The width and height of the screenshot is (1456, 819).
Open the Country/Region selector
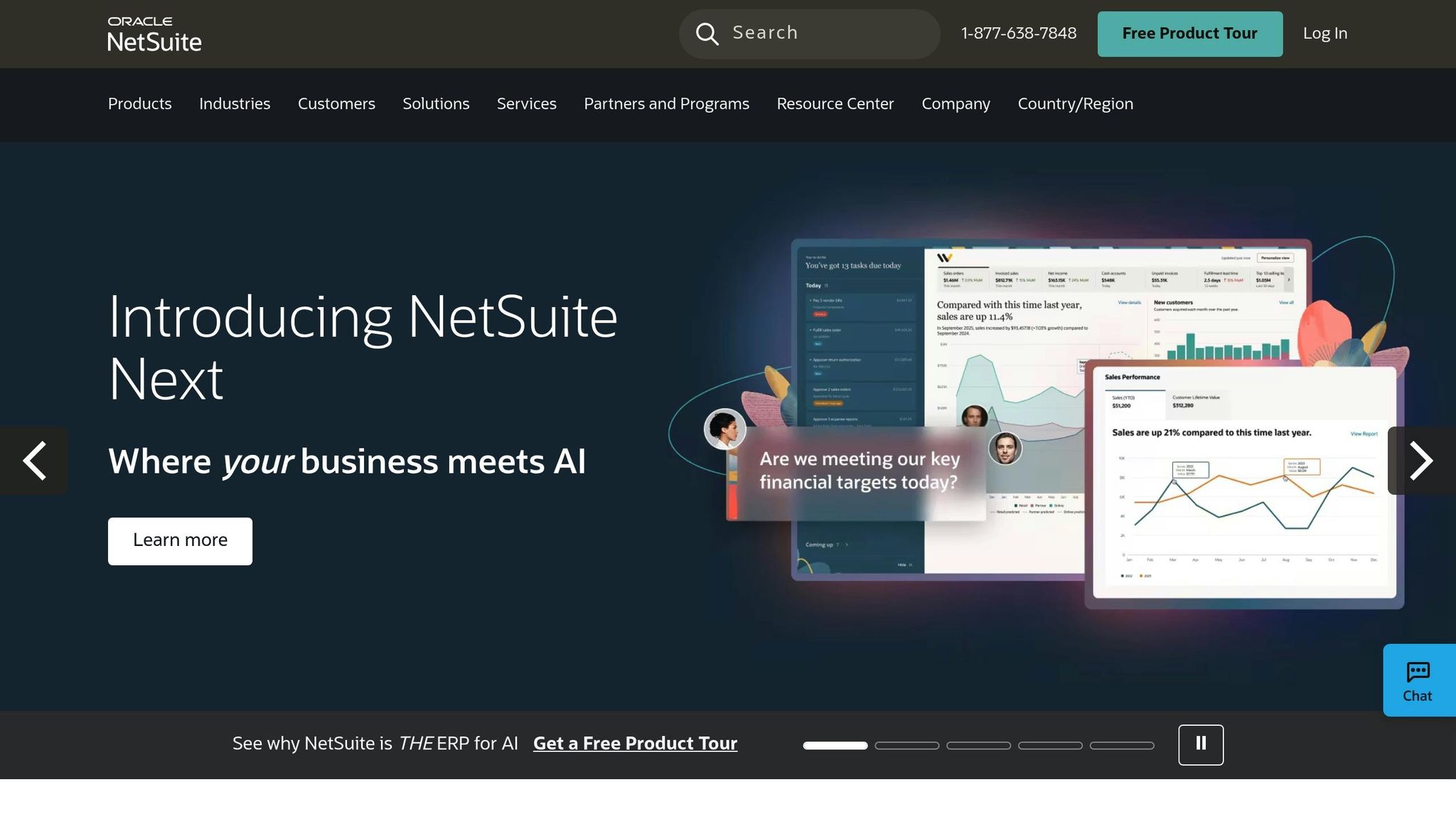1075,104
